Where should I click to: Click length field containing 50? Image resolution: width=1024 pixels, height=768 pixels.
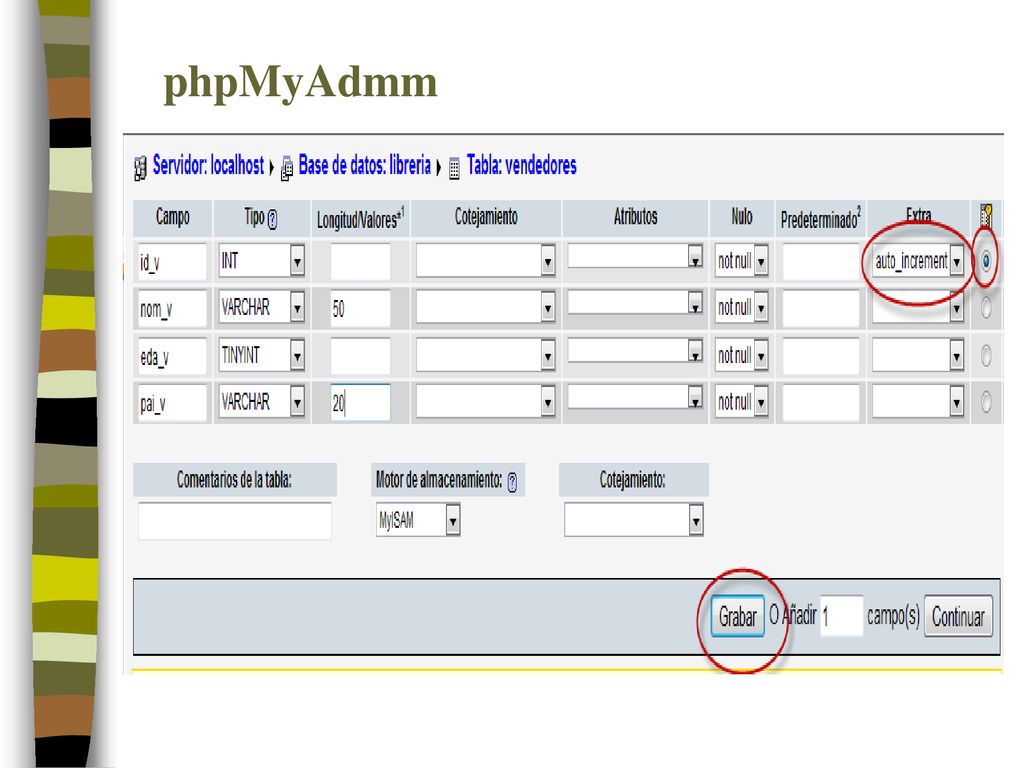pos(360,308)
